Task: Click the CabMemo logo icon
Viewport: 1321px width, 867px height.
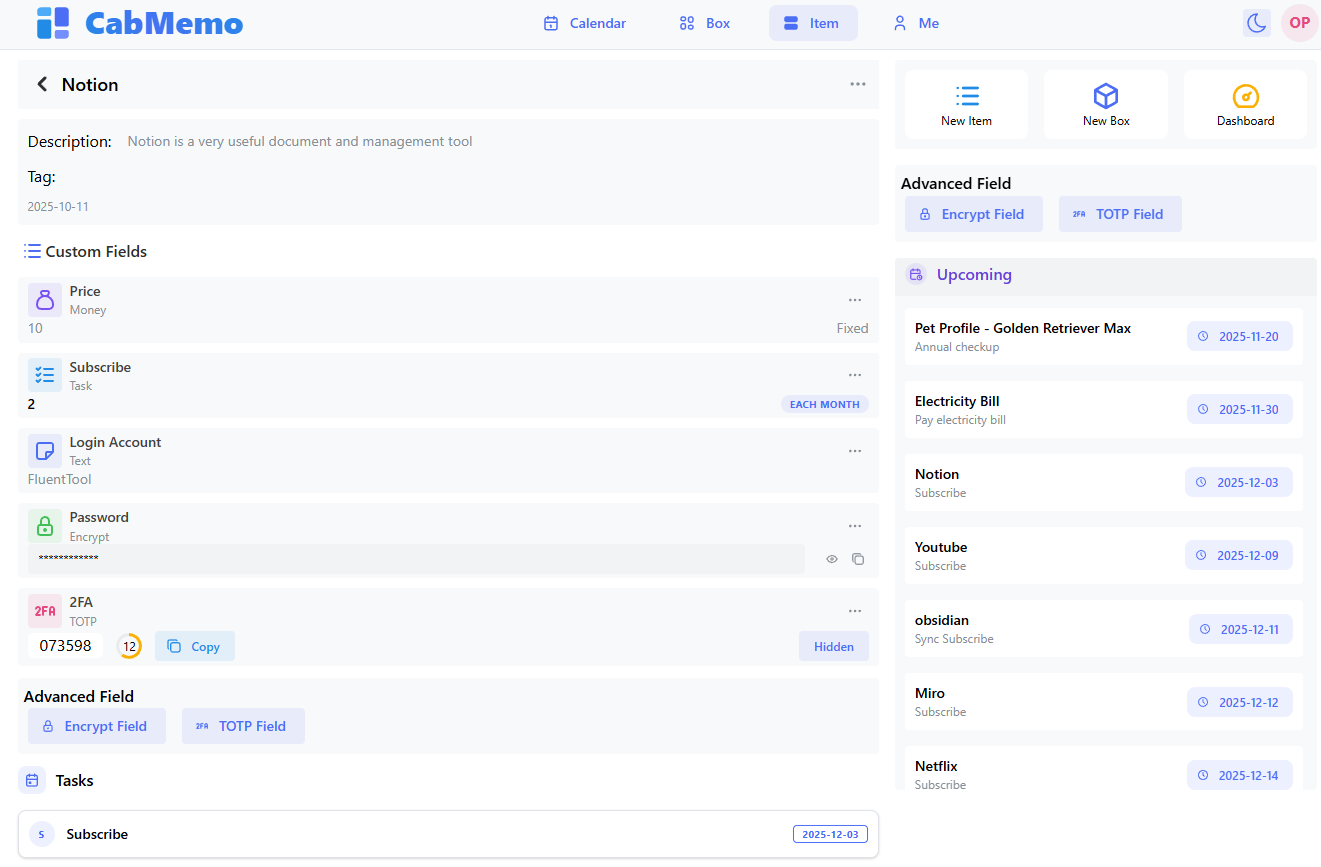Action: pyautogui.click(x=53, y=23)
